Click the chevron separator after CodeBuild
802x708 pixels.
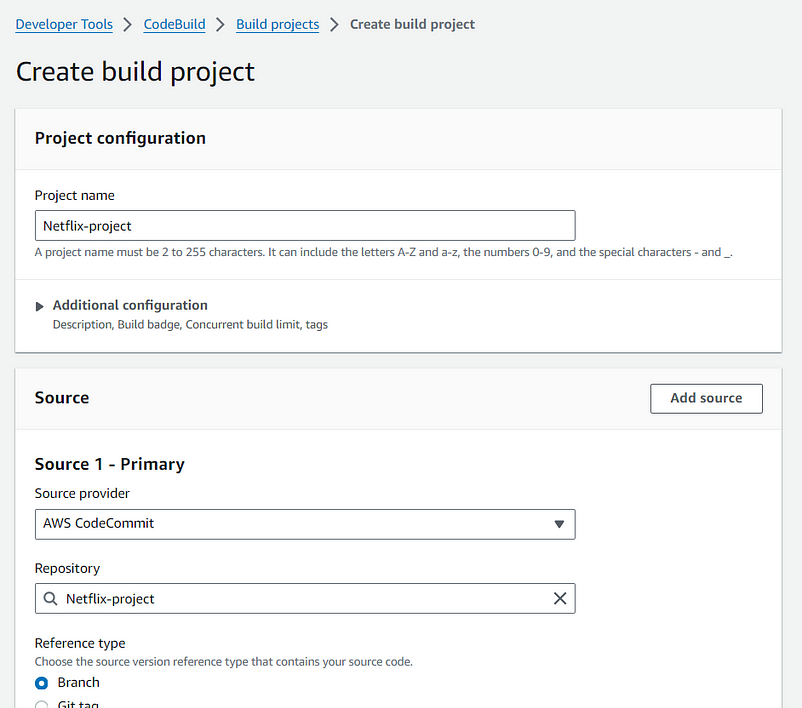pyautogui.click(x=220, y=25)
